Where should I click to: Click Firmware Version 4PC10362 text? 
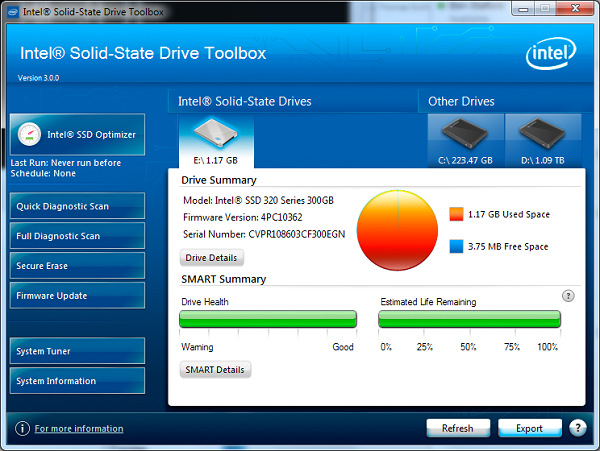[243, 217]
